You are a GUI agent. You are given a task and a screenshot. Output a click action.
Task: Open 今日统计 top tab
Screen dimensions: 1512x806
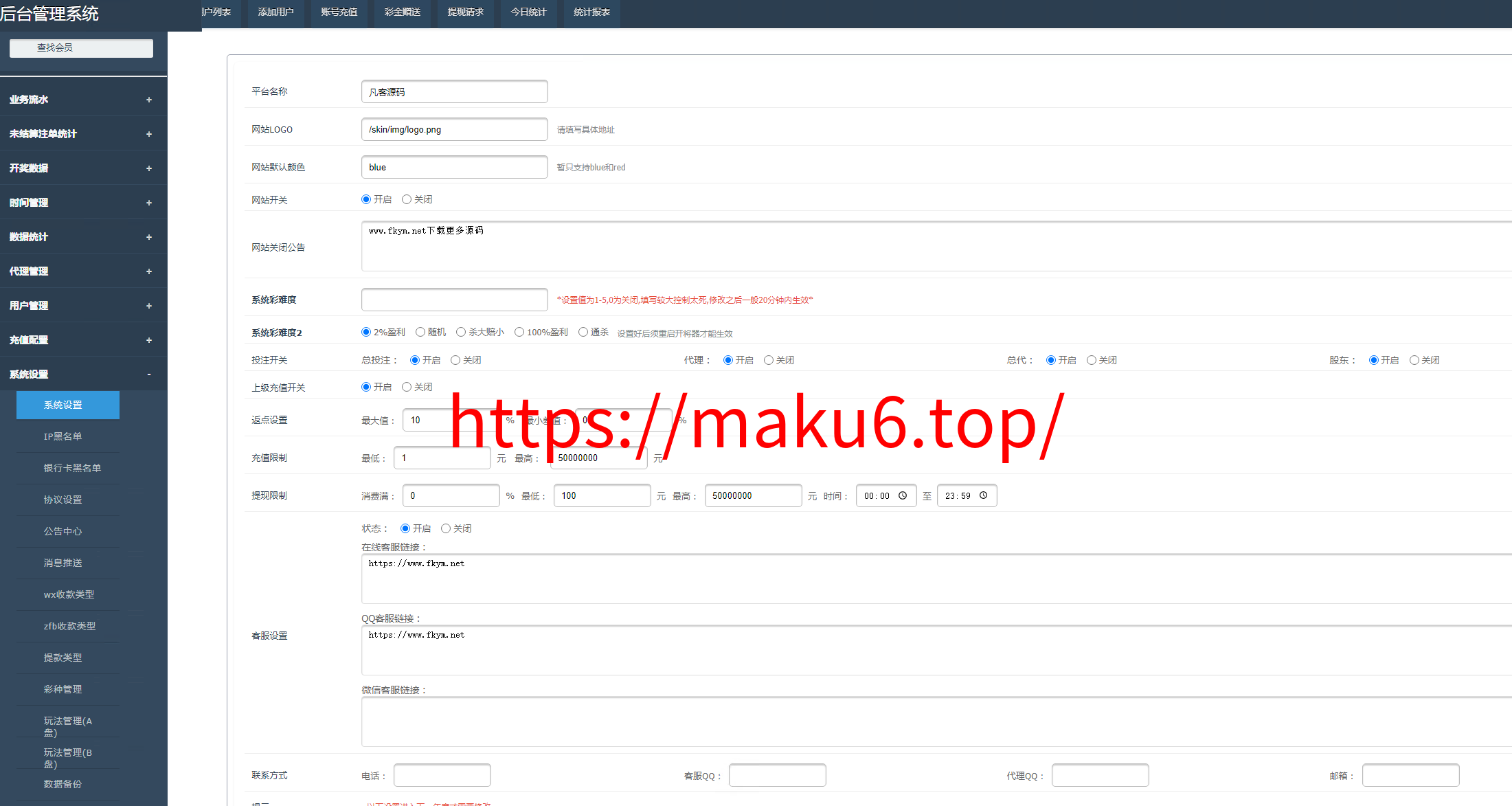(528, 12)
